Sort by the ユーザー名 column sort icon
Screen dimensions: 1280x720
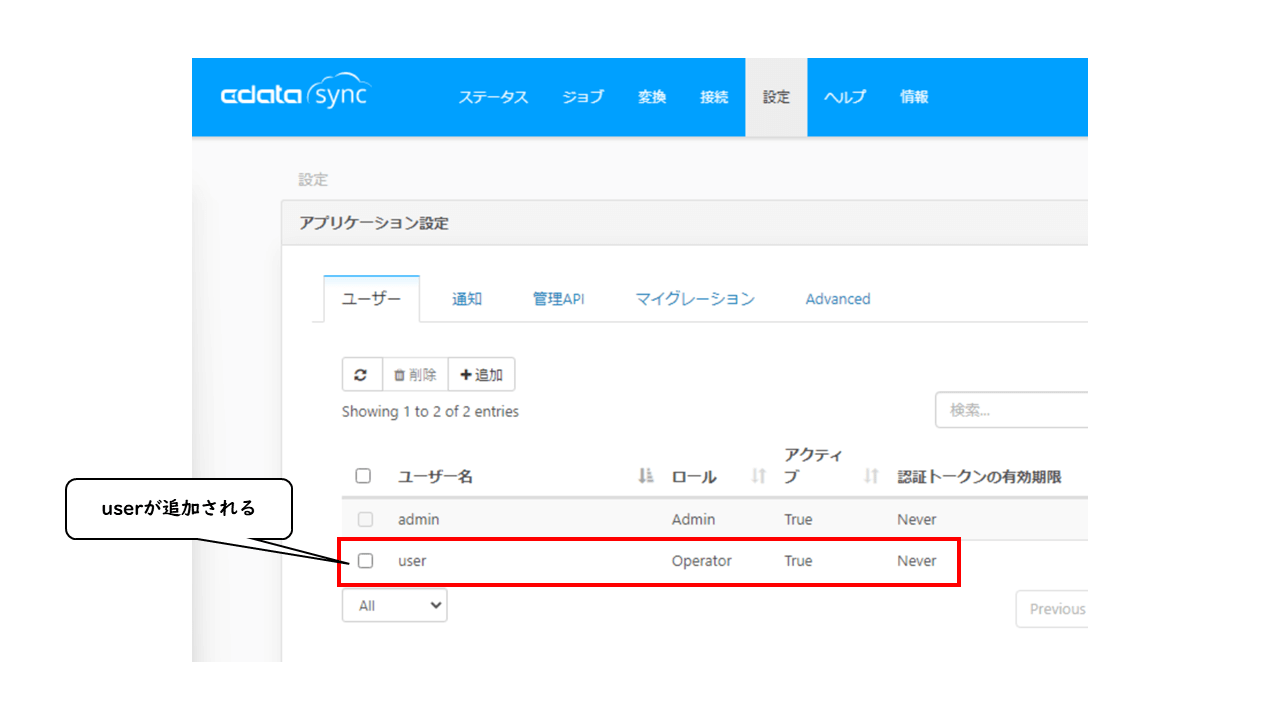[x=646, y=476]
